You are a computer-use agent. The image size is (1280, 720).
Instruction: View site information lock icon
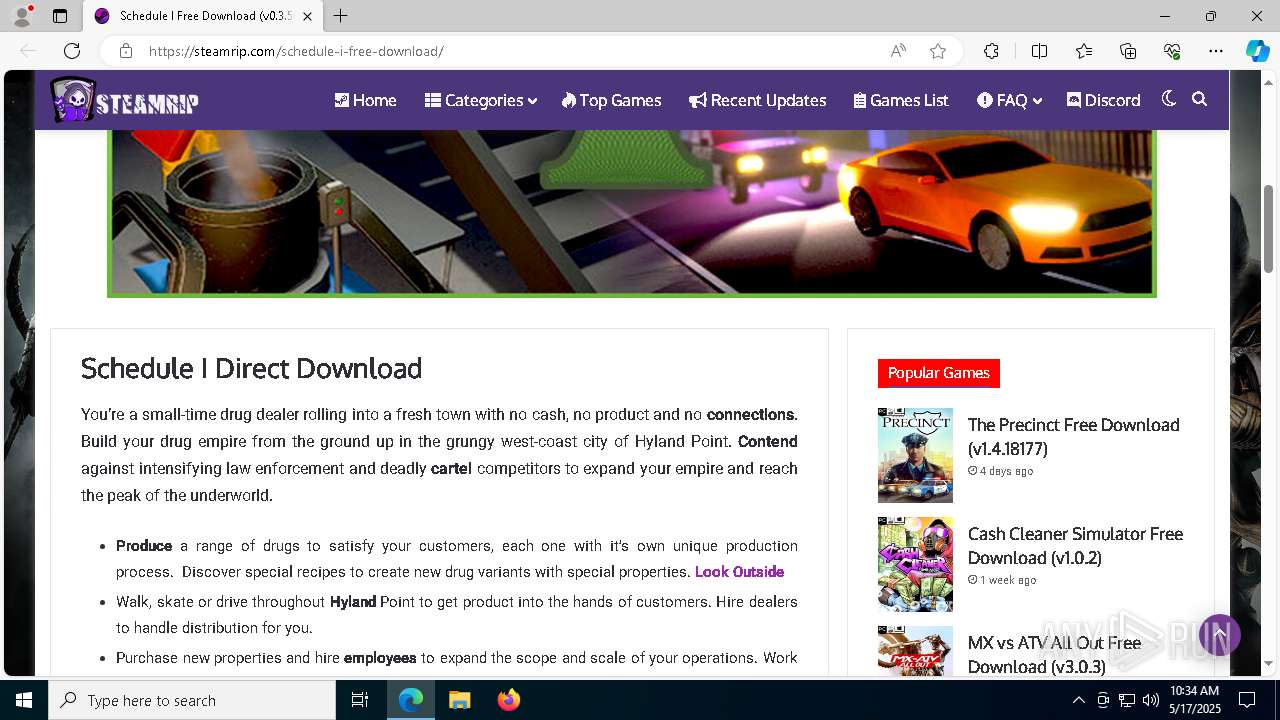tap(125, 51)
